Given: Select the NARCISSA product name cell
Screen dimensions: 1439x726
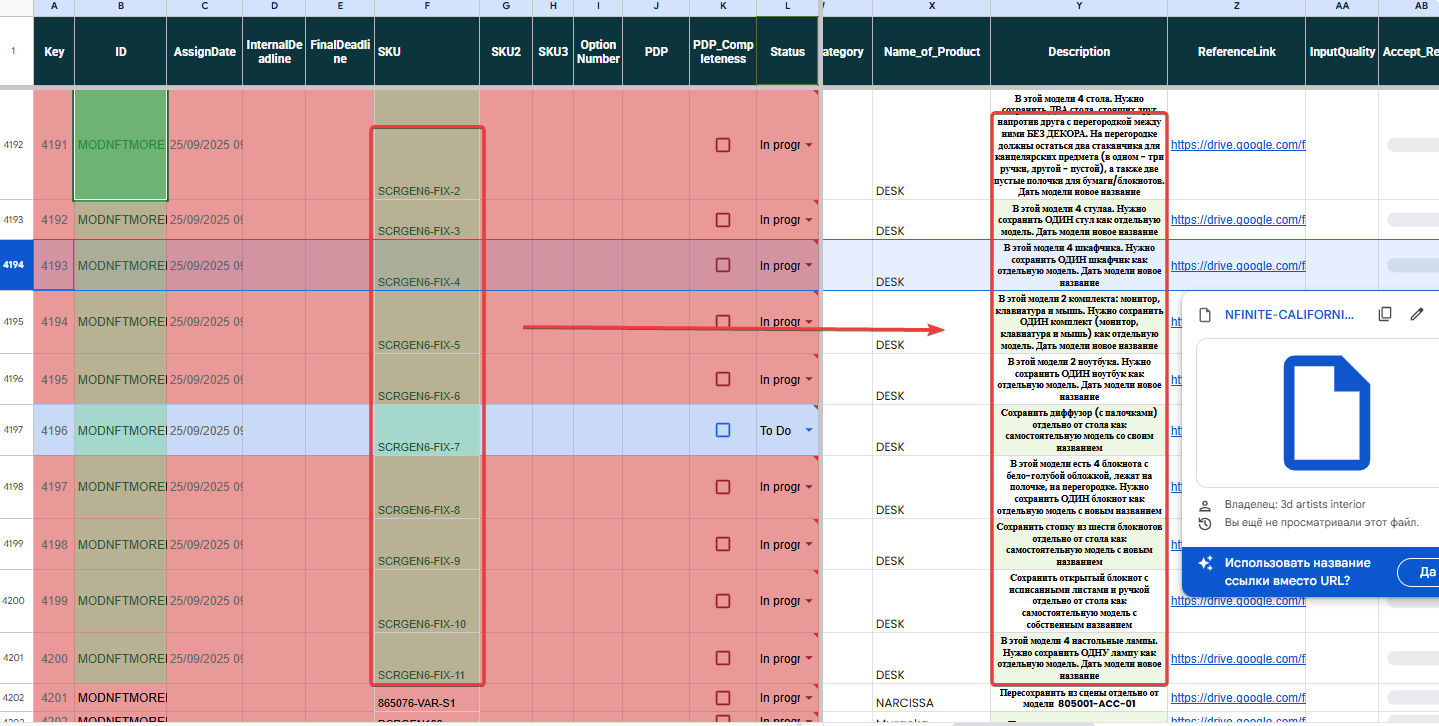Looking at the screenshot, I should pos(932,697).
